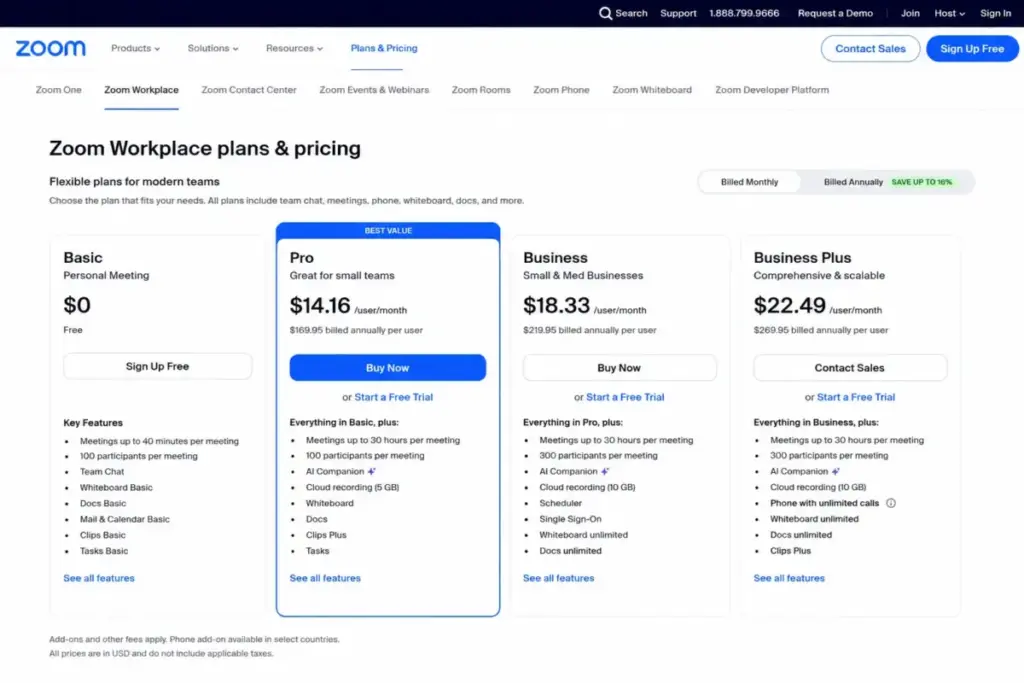Select the Zoom Phone tab
Screen dimensions: 1024x683
click(x=561, y=90)
